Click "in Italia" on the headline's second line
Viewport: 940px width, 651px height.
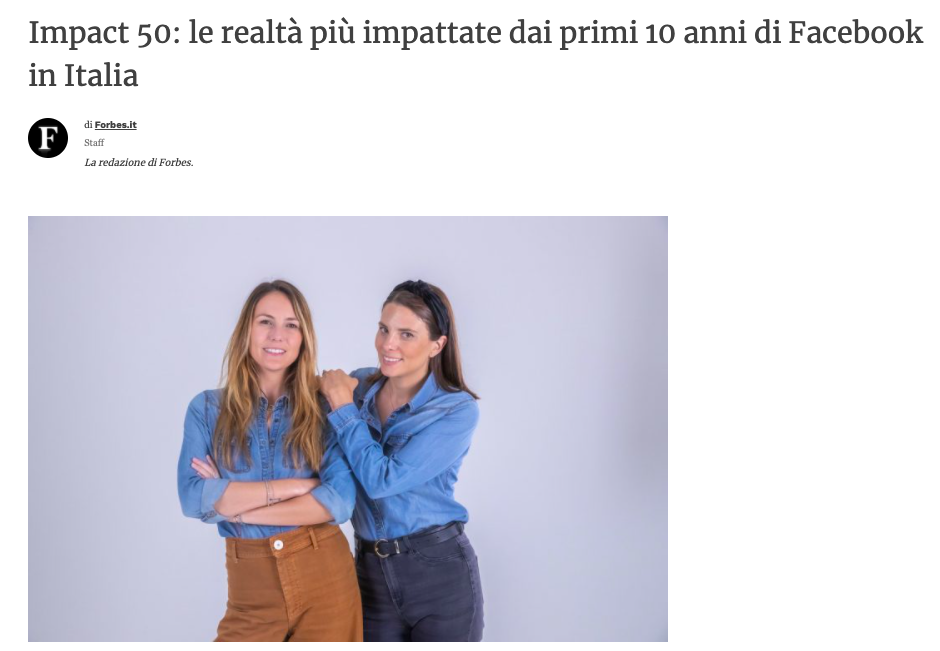[83, 76]
